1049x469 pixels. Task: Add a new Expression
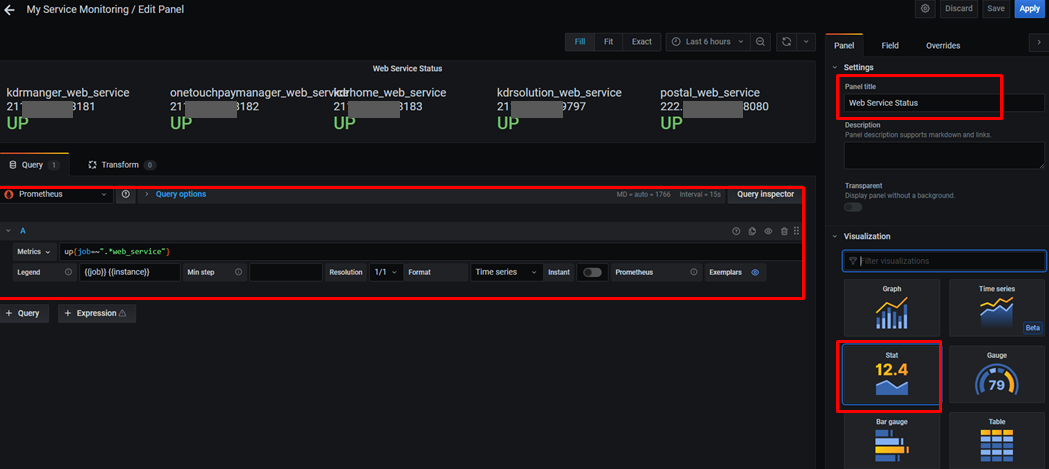[x=96, y=313]
